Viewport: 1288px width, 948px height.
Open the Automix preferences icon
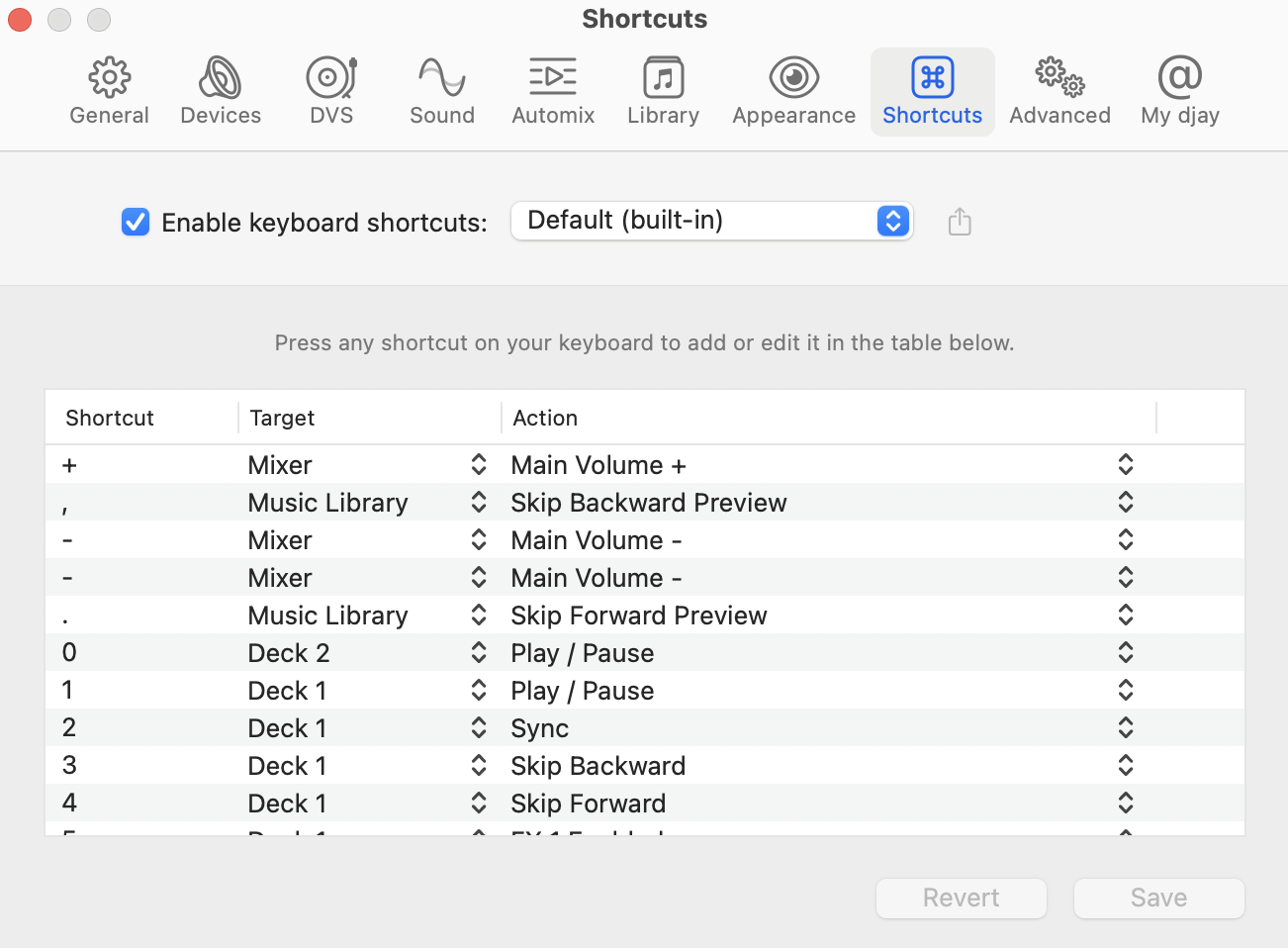tap(552, 89)
